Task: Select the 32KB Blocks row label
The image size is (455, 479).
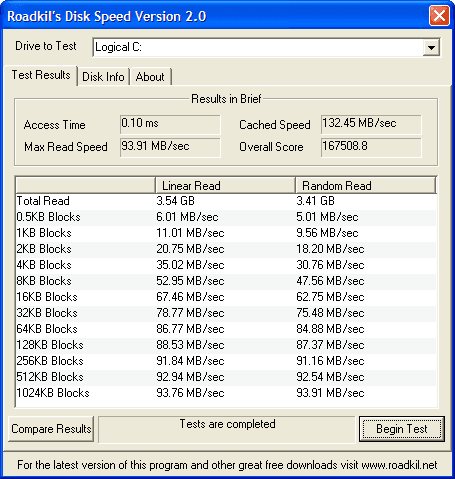Action: point(47,313)
